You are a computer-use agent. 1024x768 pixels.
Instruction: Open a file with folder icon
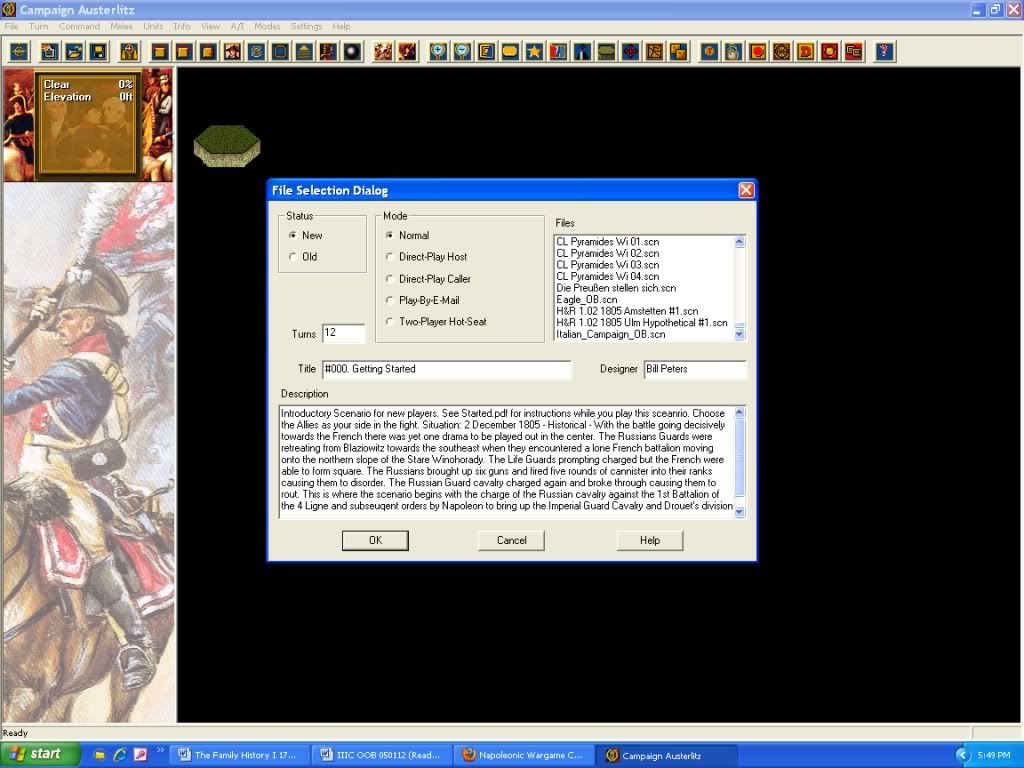click(x=74, y=52)
